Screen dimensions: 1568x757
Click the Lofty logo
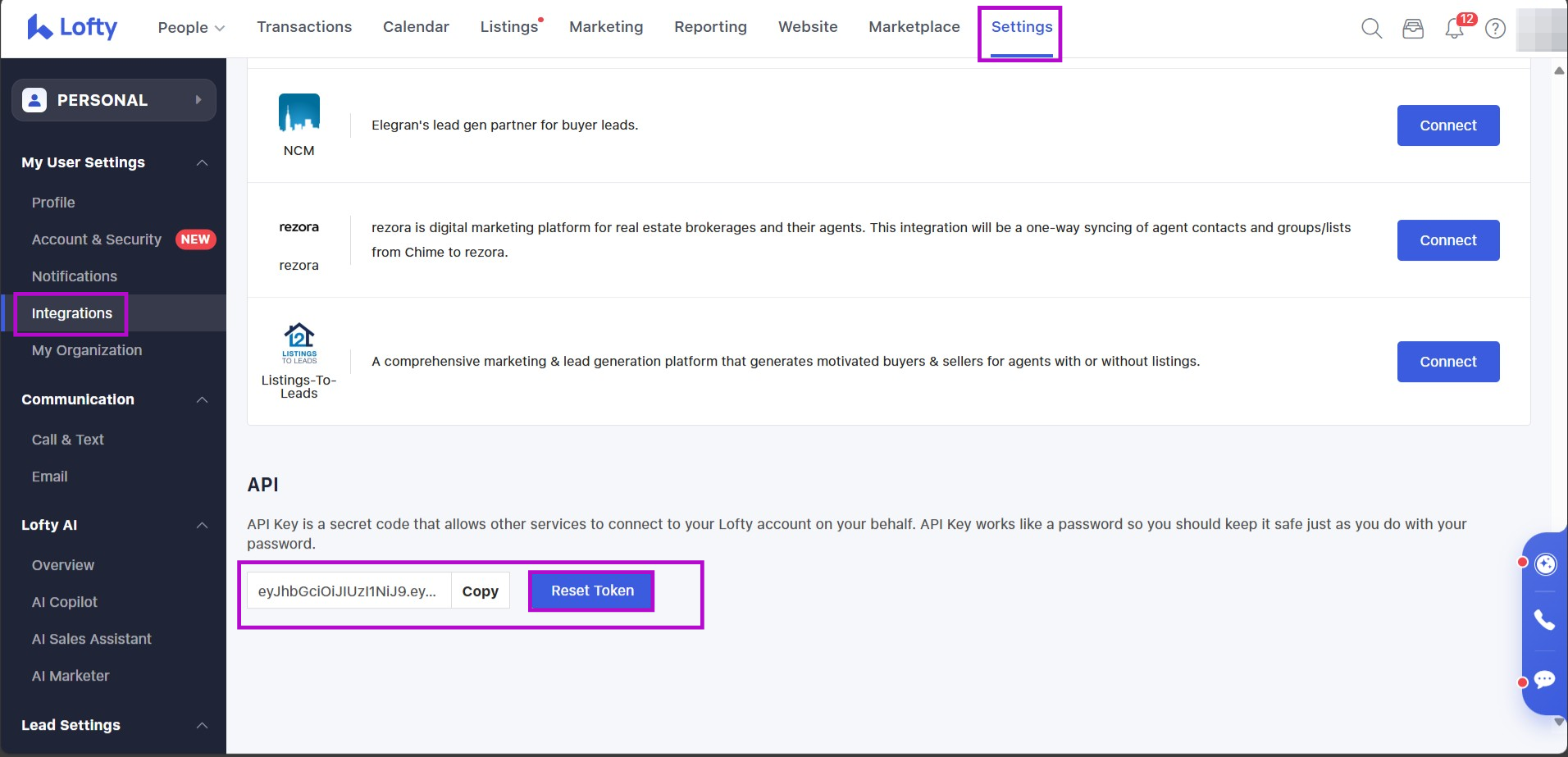click(x=72, y=27)
